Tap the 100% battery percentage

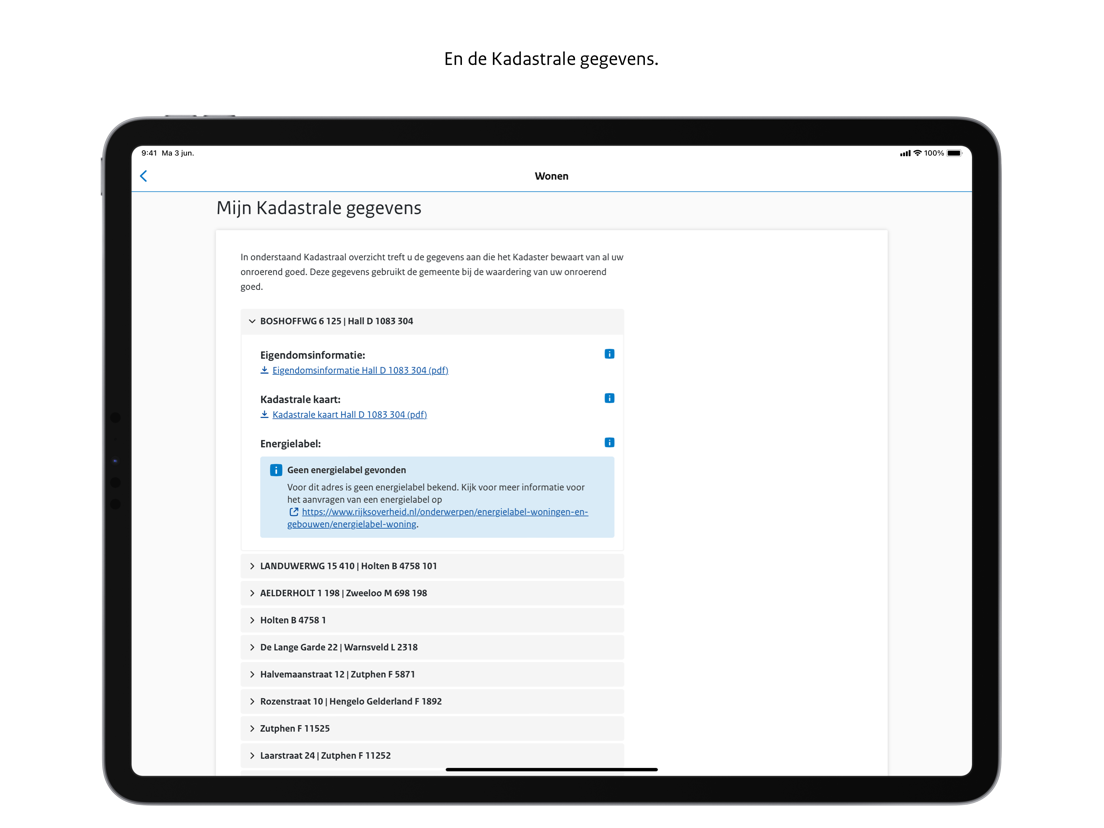click(x=934, y=153)
